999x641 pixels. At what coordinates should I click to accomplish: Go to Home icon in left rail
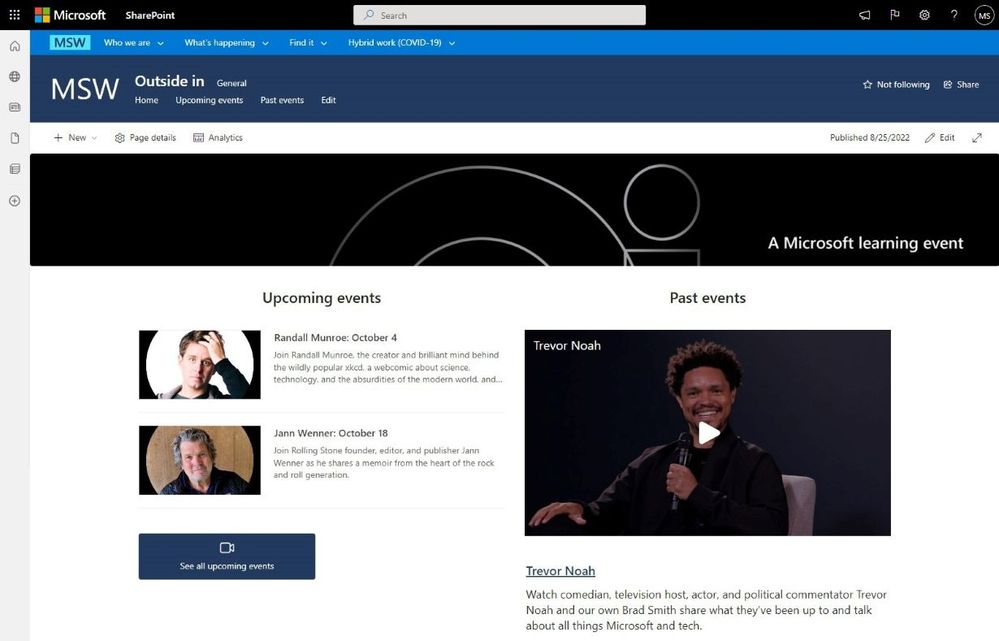15,46
